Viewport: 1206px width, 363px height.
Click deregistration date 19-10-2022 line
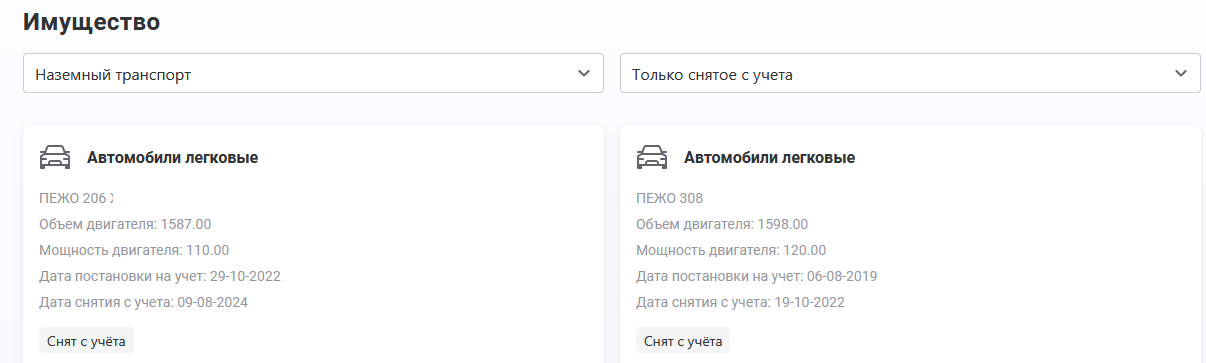(x=741, y=302)
